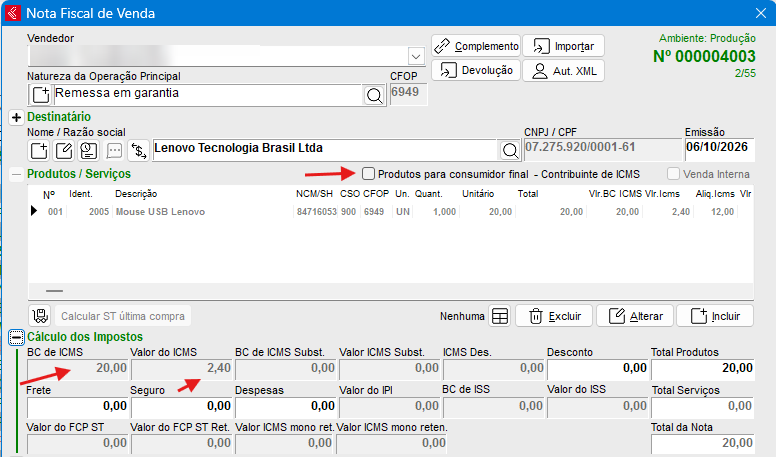The width and height of the screenshot is (776, 457).
Task: Click the recipient registration lookup icon
Action: coord(89,150)
